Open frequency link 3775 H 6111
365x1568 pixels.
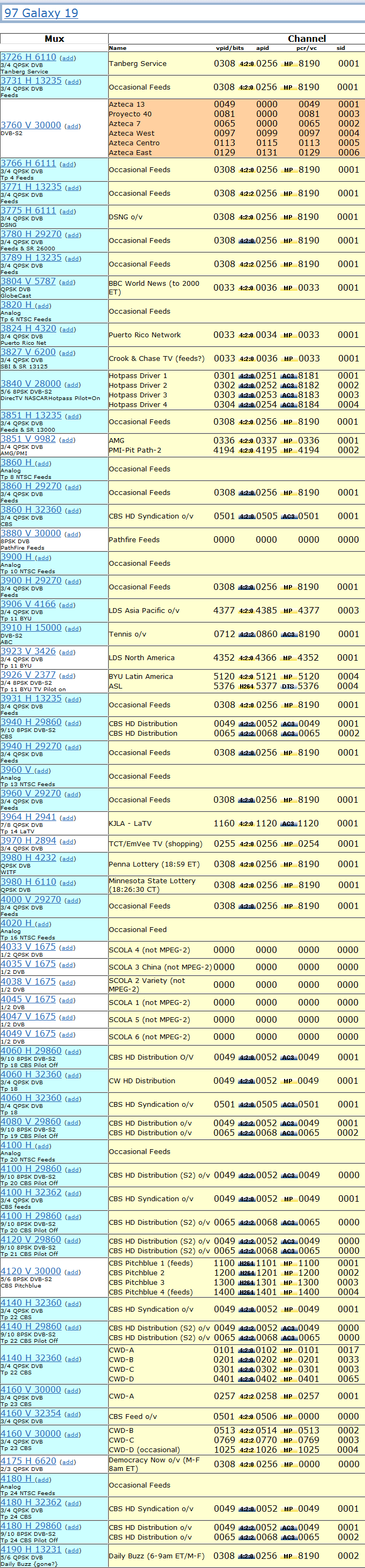point(28,211)
